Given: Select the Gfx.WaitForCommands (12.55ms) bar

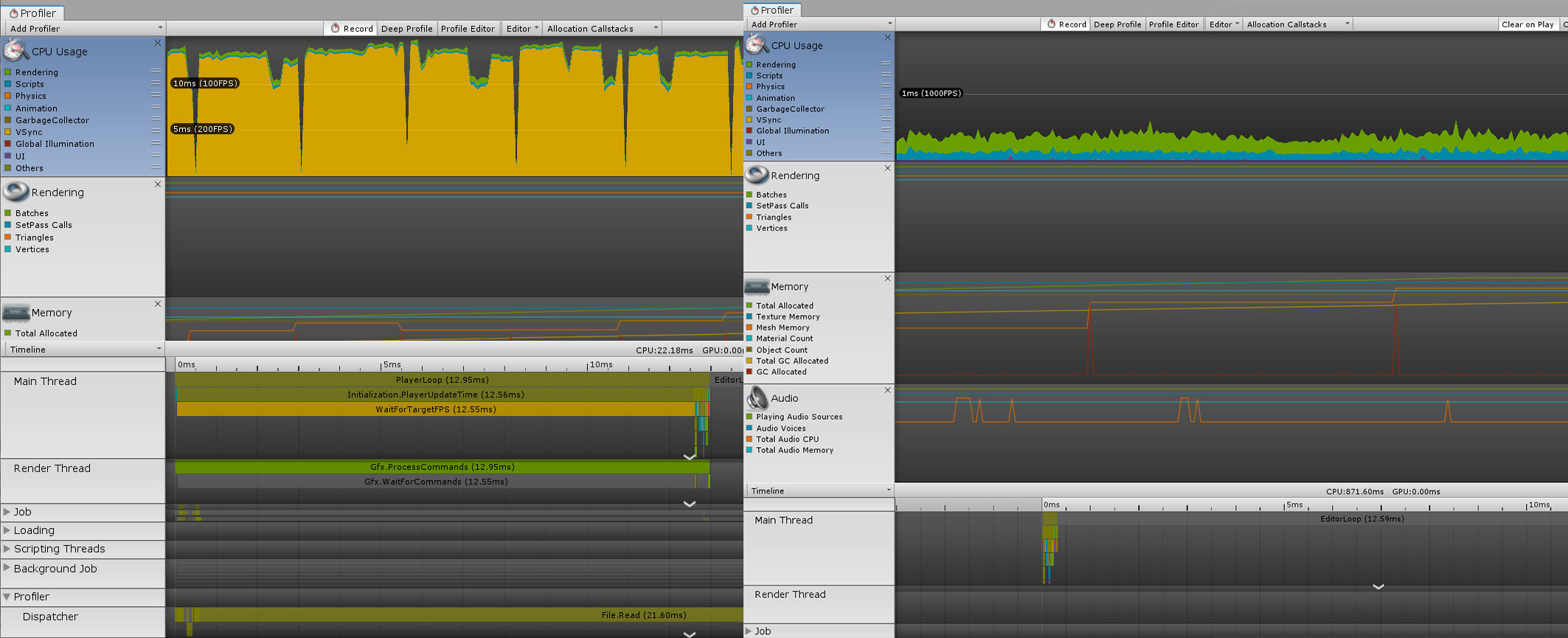Looking at the screenshot, I should [436, 482].
